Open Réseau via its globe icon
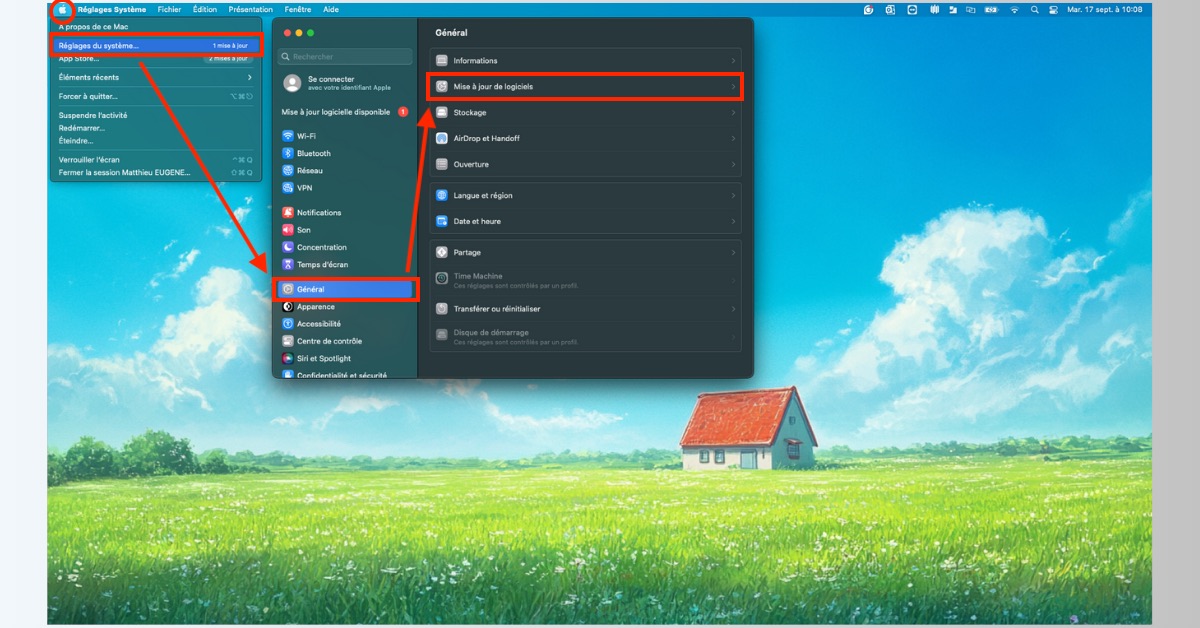1200x628 pixels. (x=288, y=170)
